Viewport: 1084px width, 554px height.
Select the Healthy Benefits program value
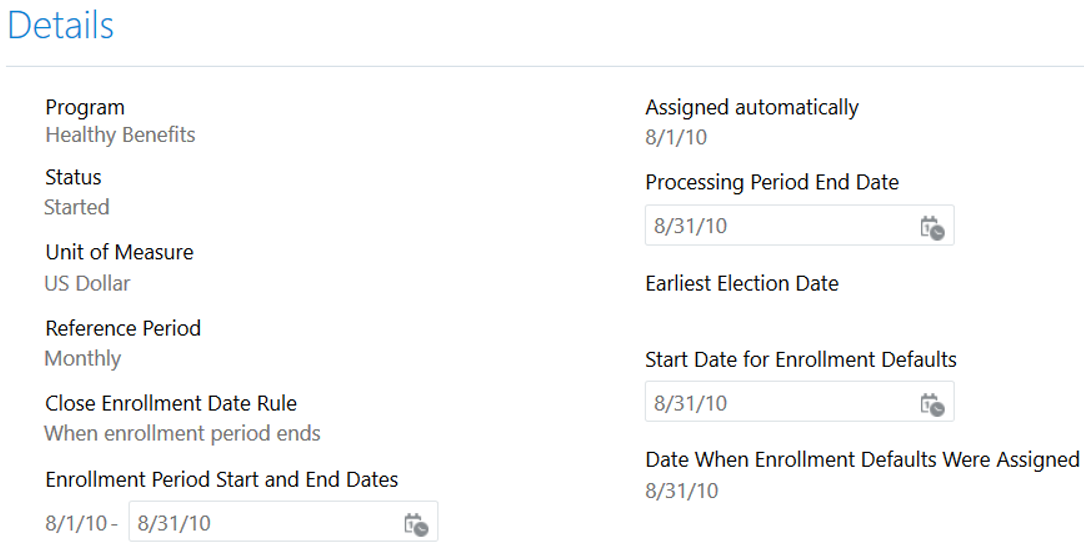pyautogui.click(x=120, y=135)
